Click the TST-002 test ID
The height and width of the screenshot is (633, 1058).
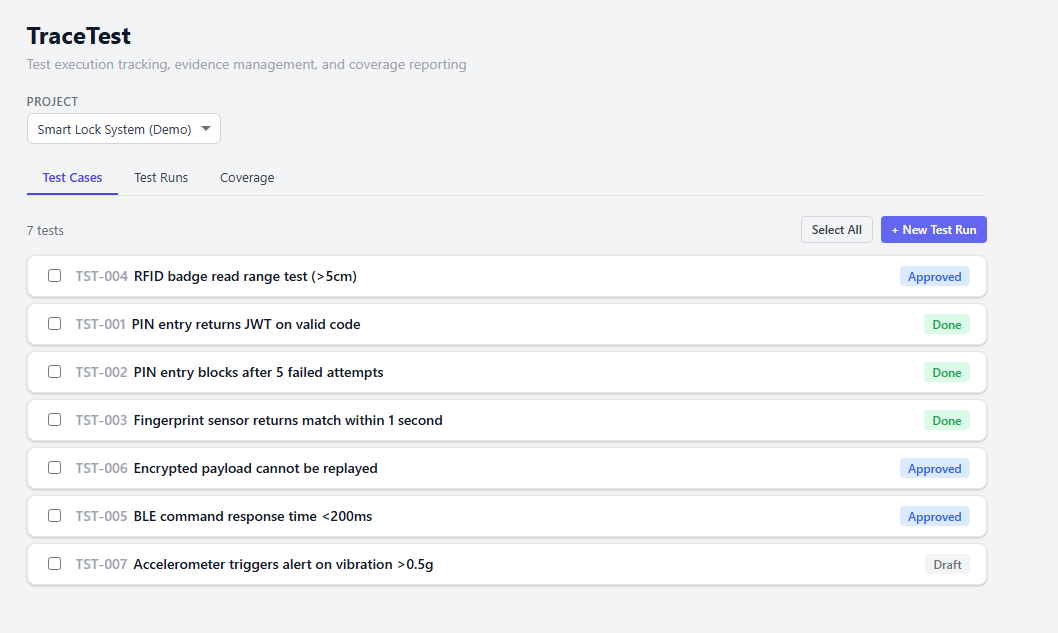[101, 372]
